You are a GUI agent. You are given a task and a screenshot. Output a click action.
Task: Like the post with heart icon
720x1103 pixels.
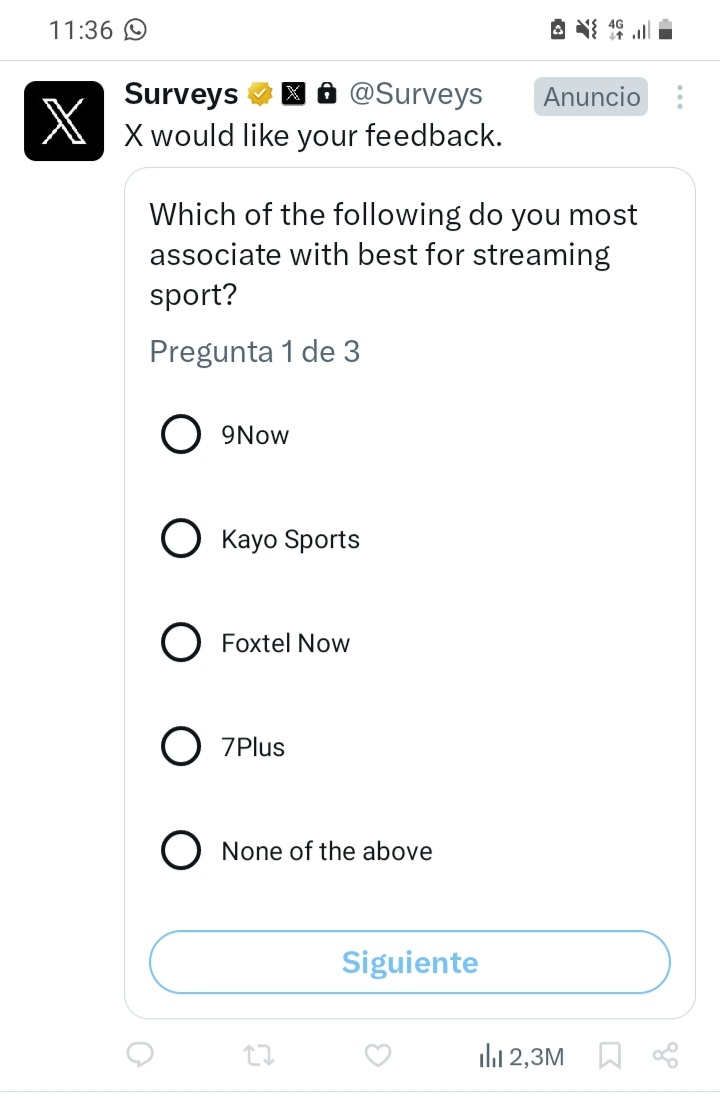[377, 1055]
